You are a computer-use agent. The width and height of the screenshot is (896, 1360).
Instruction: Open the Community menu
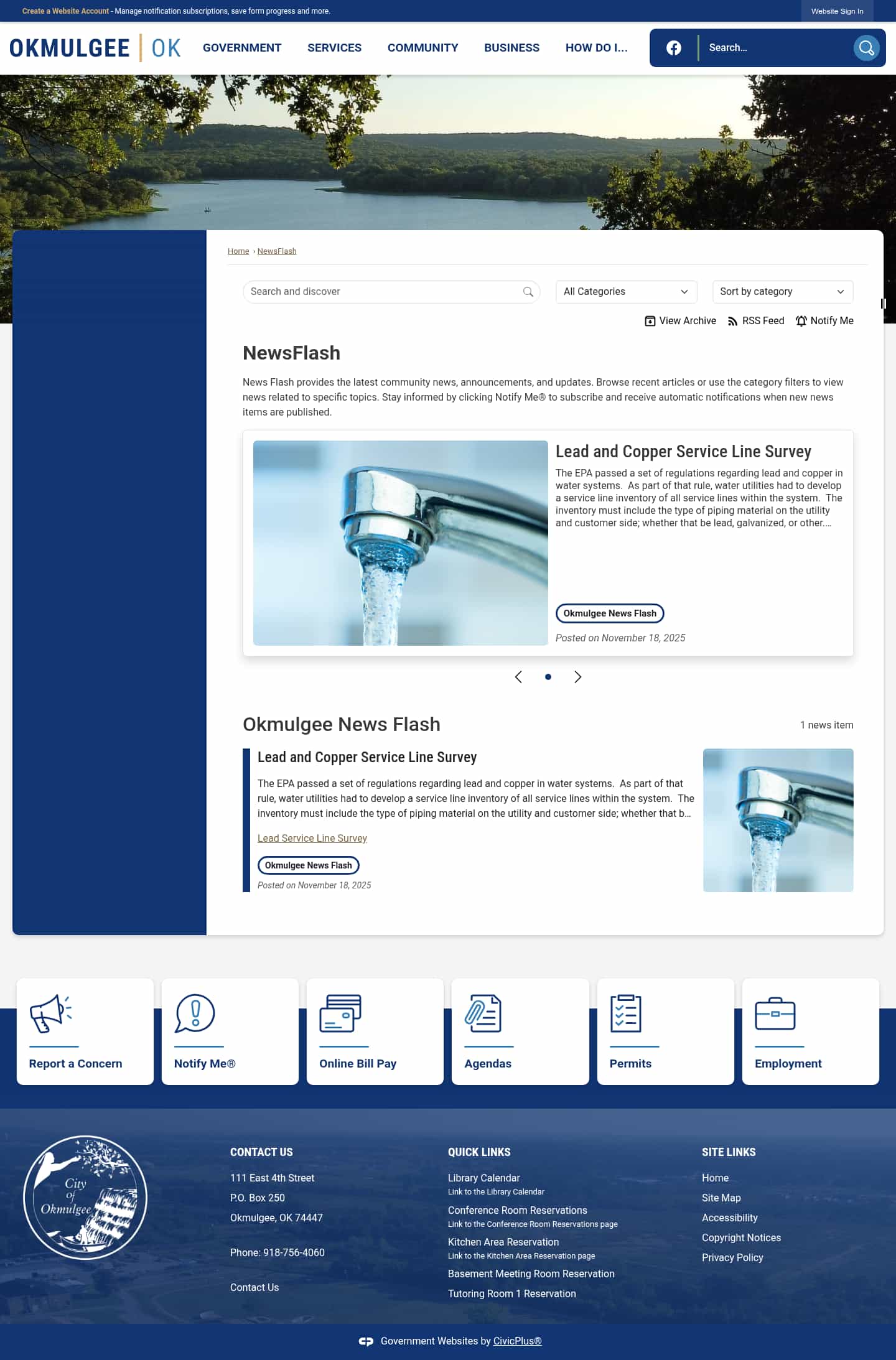pyautogui.click(x=422, y=48)
